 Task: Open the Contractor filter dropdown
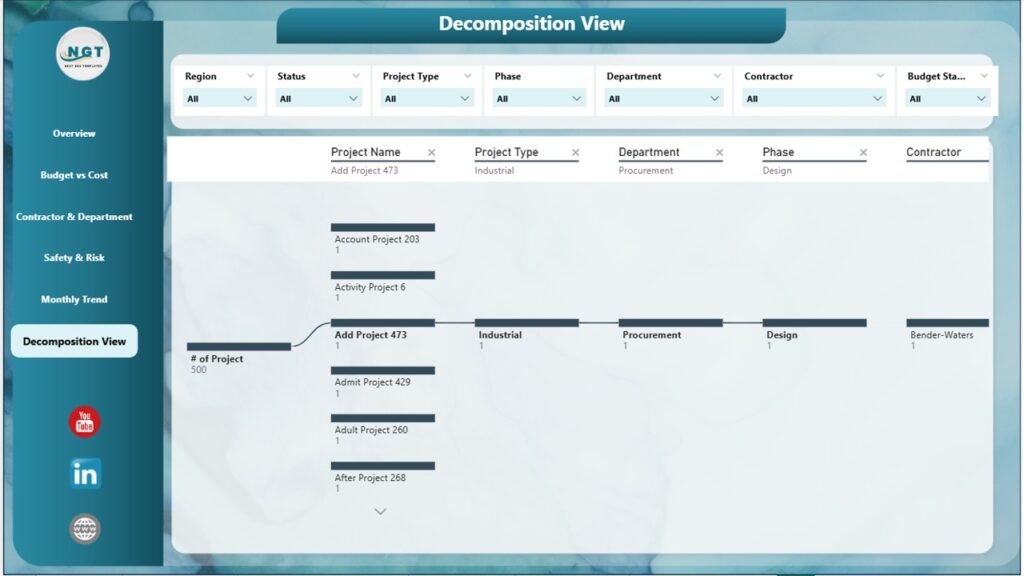879,98
